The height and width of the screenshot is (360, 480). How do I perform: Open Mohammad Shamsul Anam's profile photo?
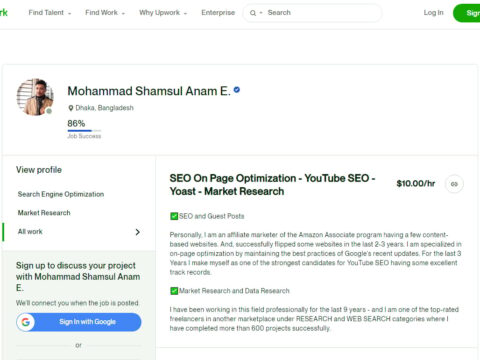coord(35,97)
